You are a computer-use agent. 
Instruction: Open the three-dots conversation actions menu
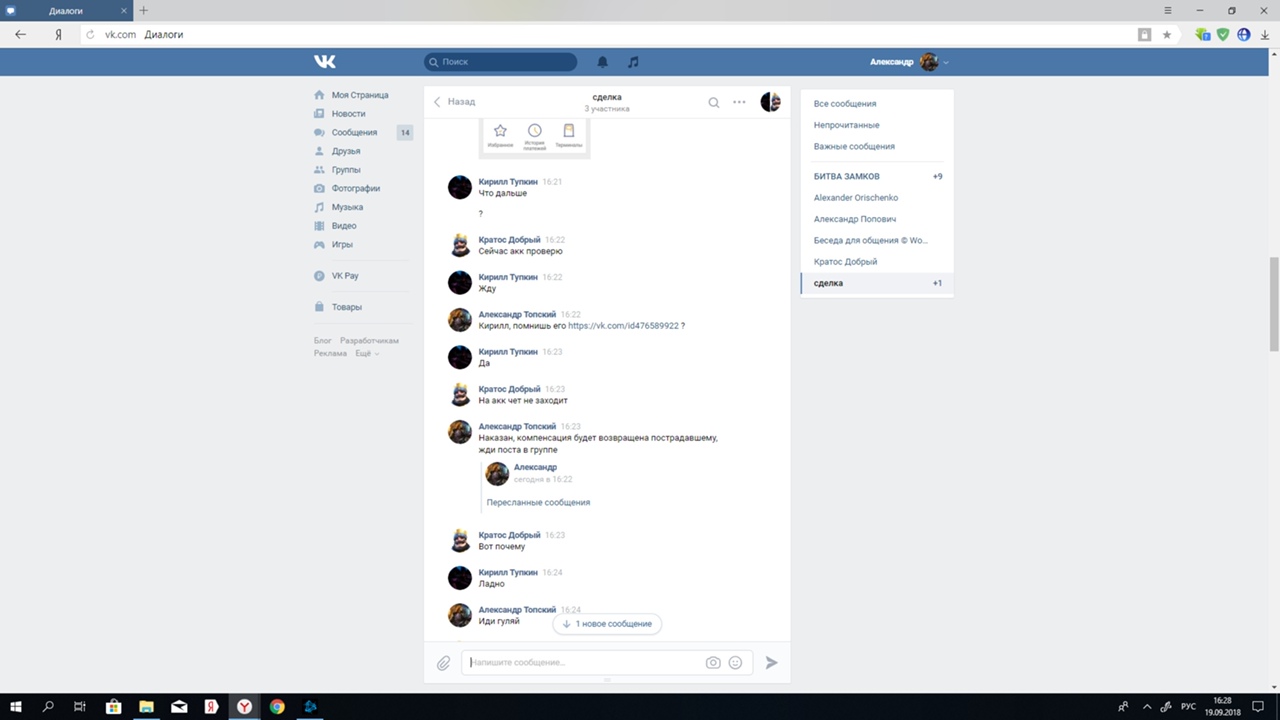[x=739, y=102]
